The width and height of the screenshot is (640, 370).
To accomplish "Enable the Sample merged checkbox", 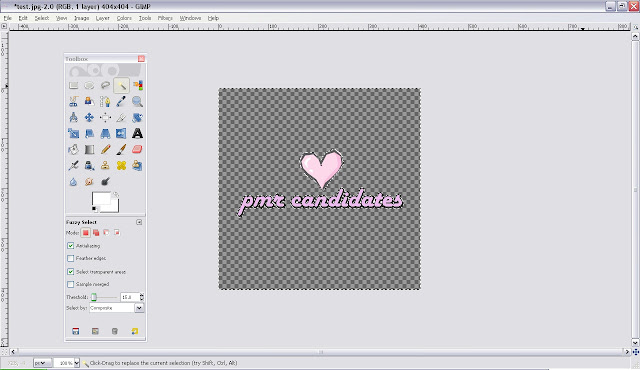I will click(x=71, y=284).
